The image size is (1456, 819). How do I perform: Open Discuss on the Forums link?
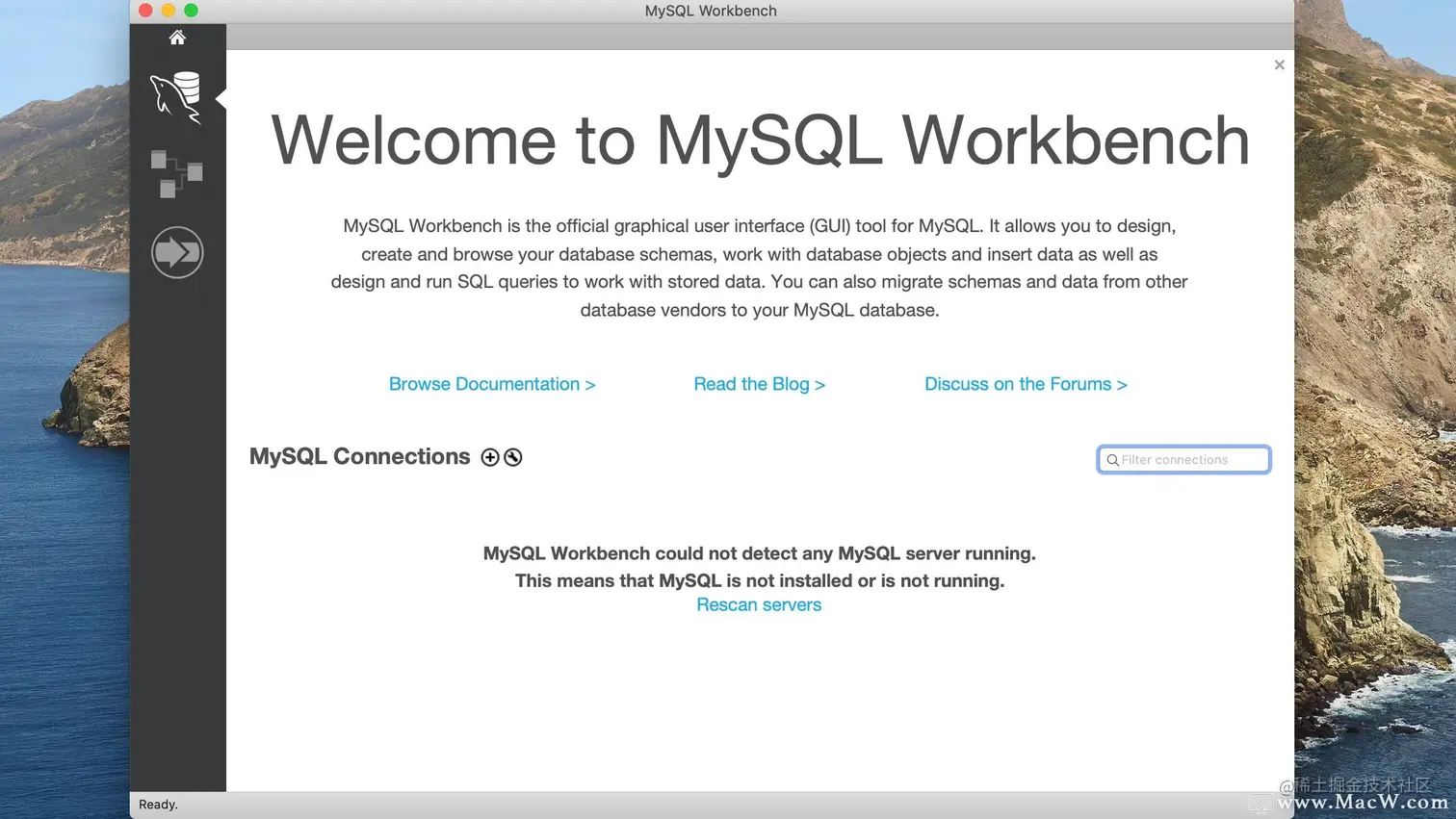(x=1026, y=384)
